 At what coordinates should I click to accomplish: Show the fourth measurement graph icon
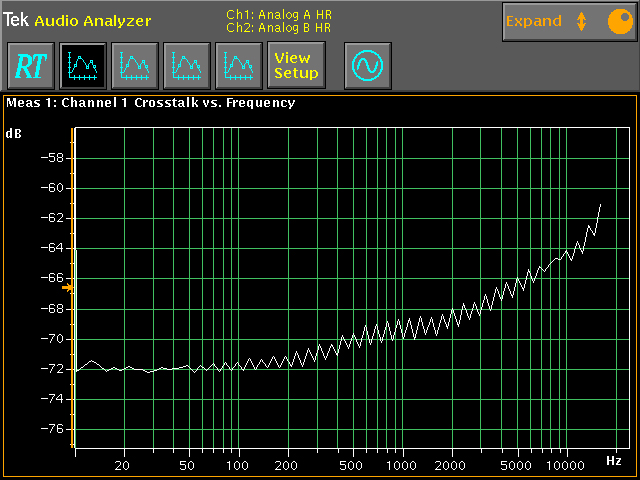coord(238,66)
